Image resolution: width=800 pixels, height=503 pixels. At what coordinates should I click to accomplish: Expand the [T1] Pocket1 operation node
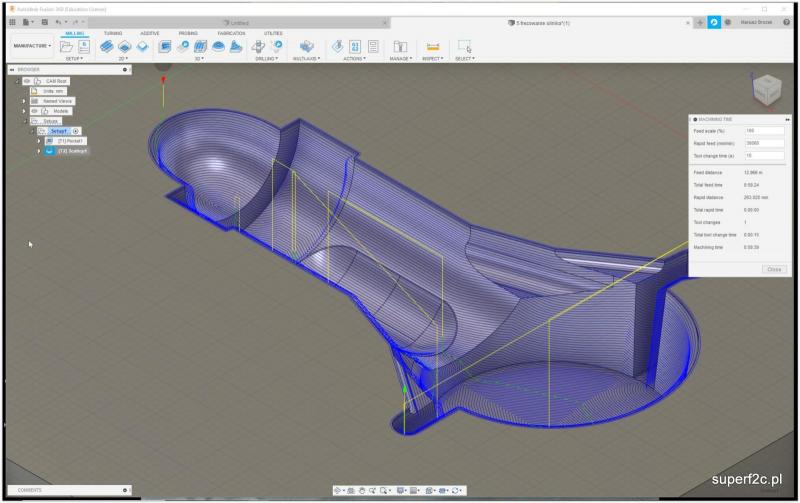click(x=38, y=141)
